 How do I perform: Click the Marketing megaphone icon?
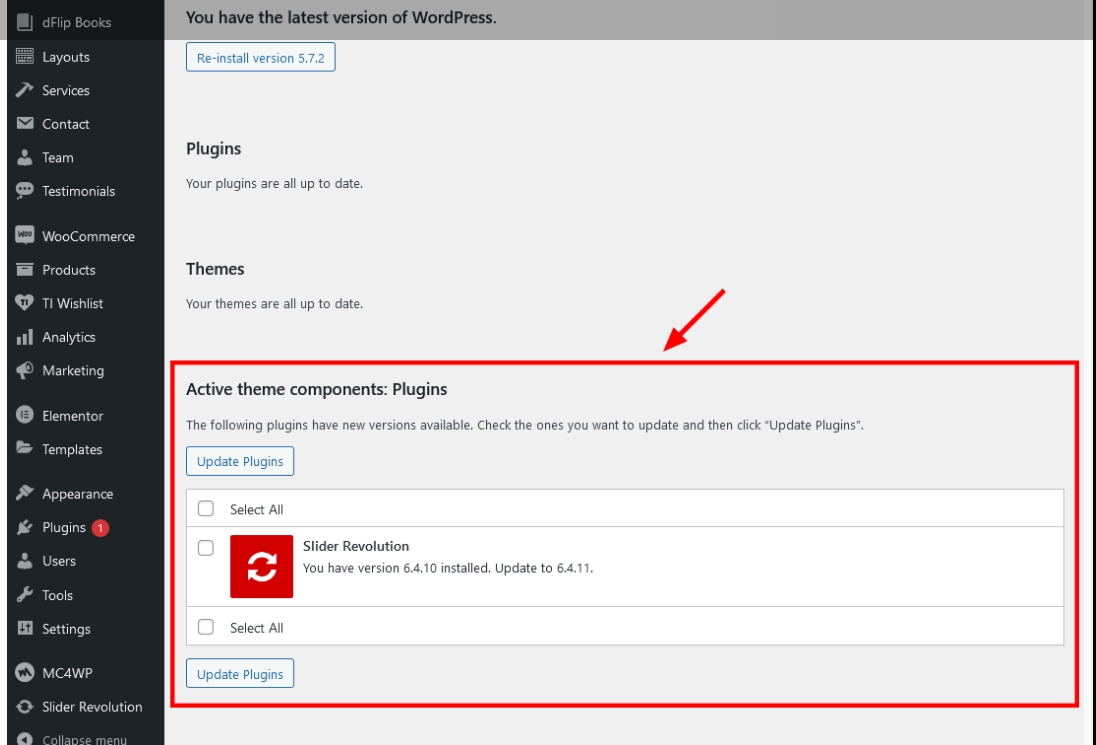[x=24, y=370]
